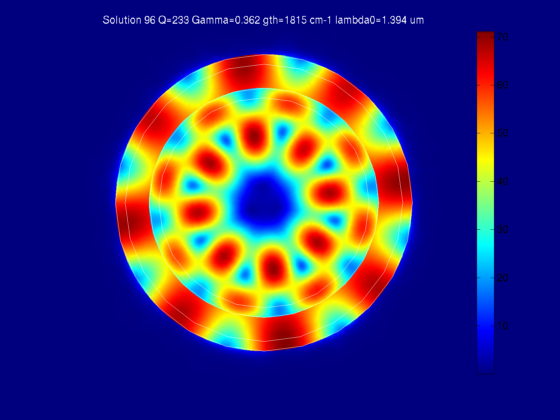Select the 40 colorbar tick label

click(x=502, y=181)
